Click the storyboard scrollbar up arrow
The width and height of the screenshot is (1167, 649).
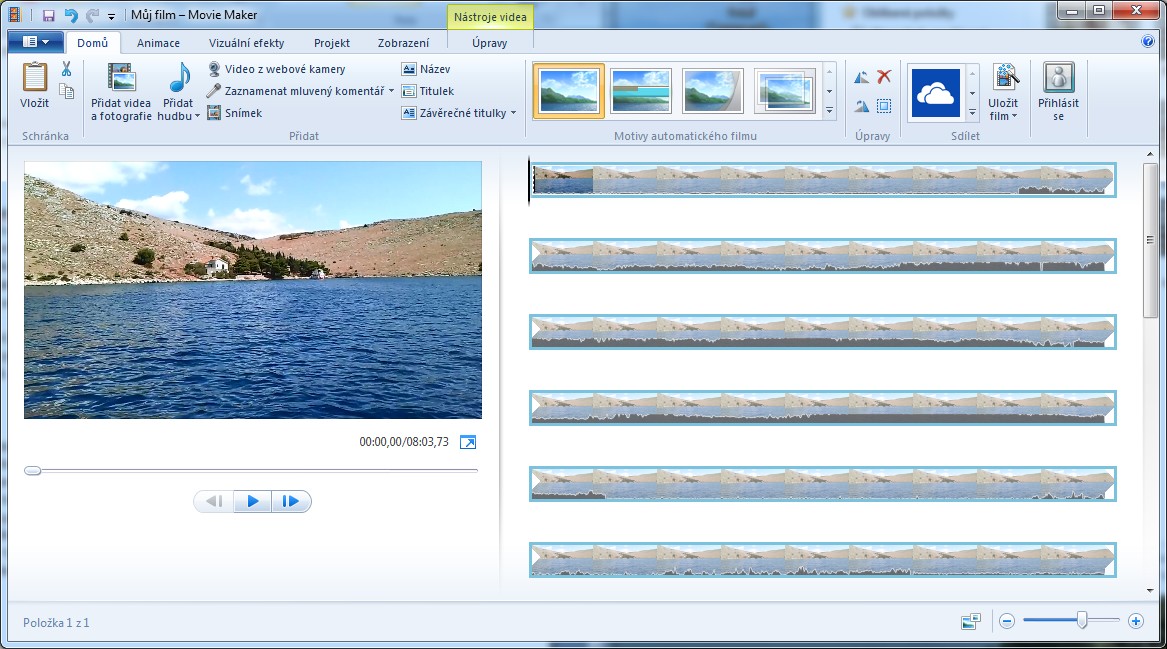click(x=1151, y=154)
